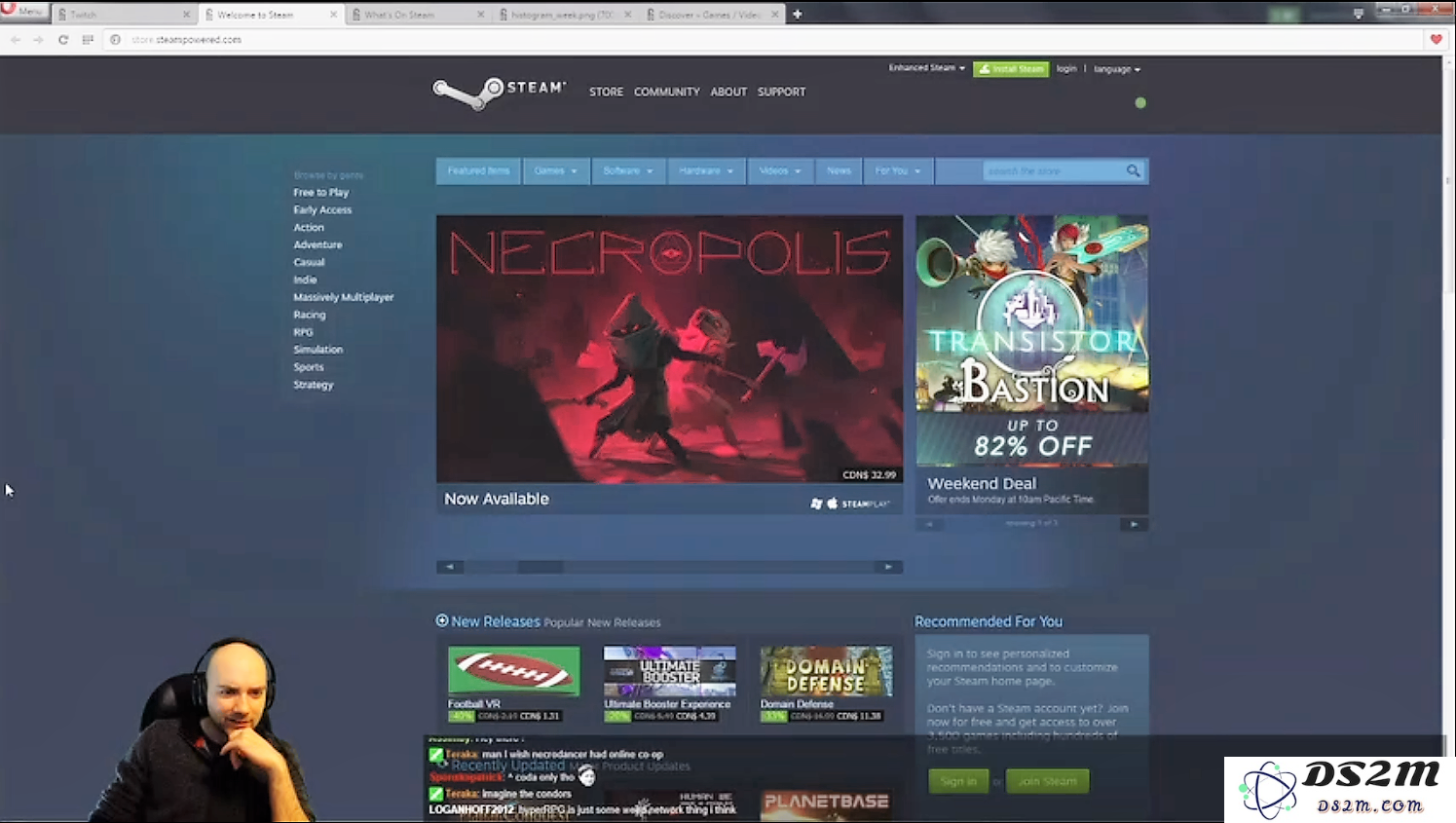Expand the Videos store menu
This screenshot has width=1456, height=823.
click(780, 170)
